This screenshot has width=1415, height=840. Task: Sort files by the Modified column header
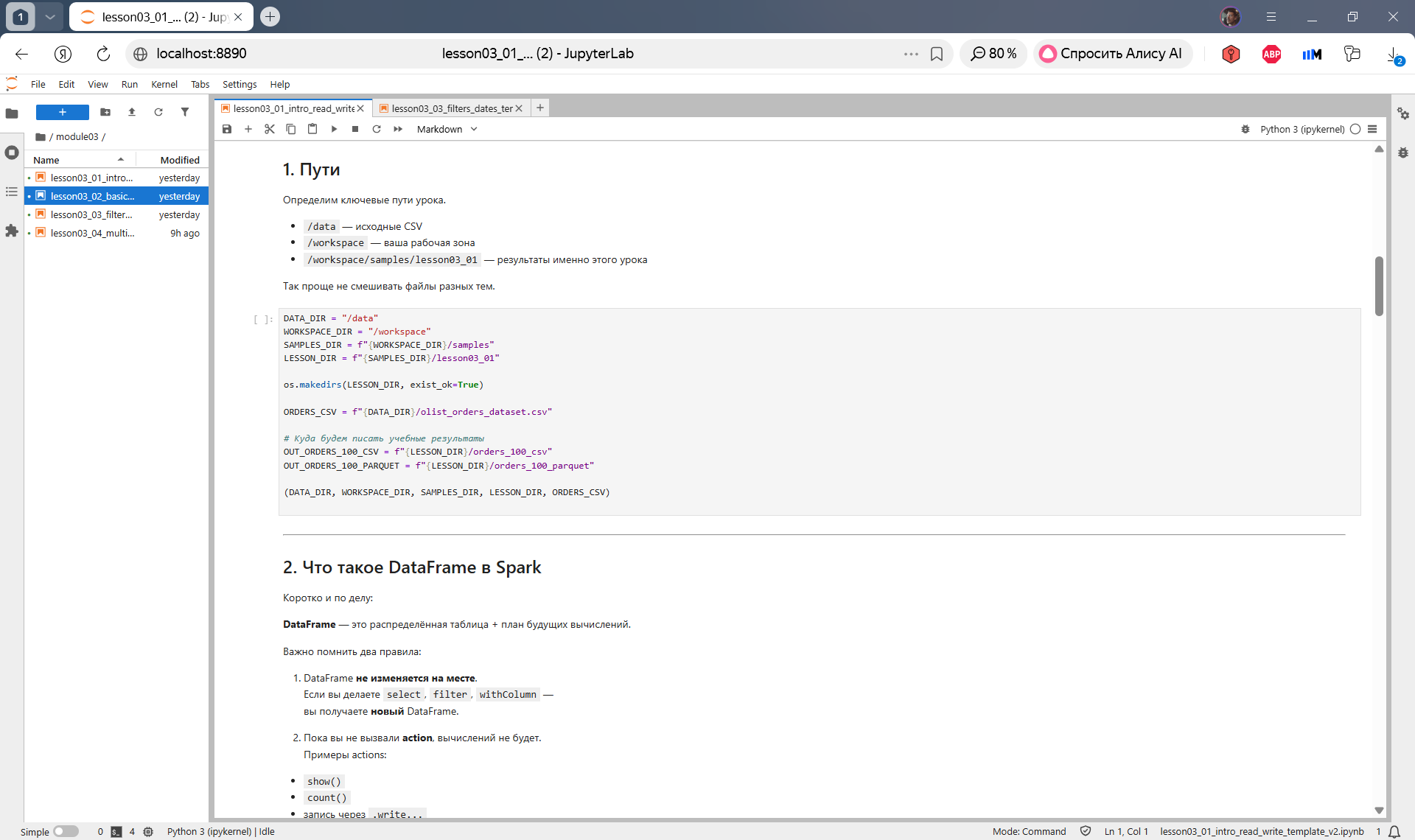click(172, 160)
